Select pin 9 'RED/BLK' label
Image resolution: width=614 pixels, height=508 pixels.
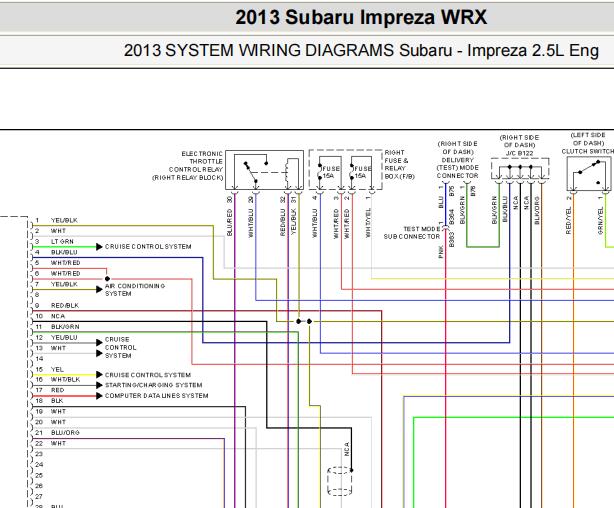65,306
